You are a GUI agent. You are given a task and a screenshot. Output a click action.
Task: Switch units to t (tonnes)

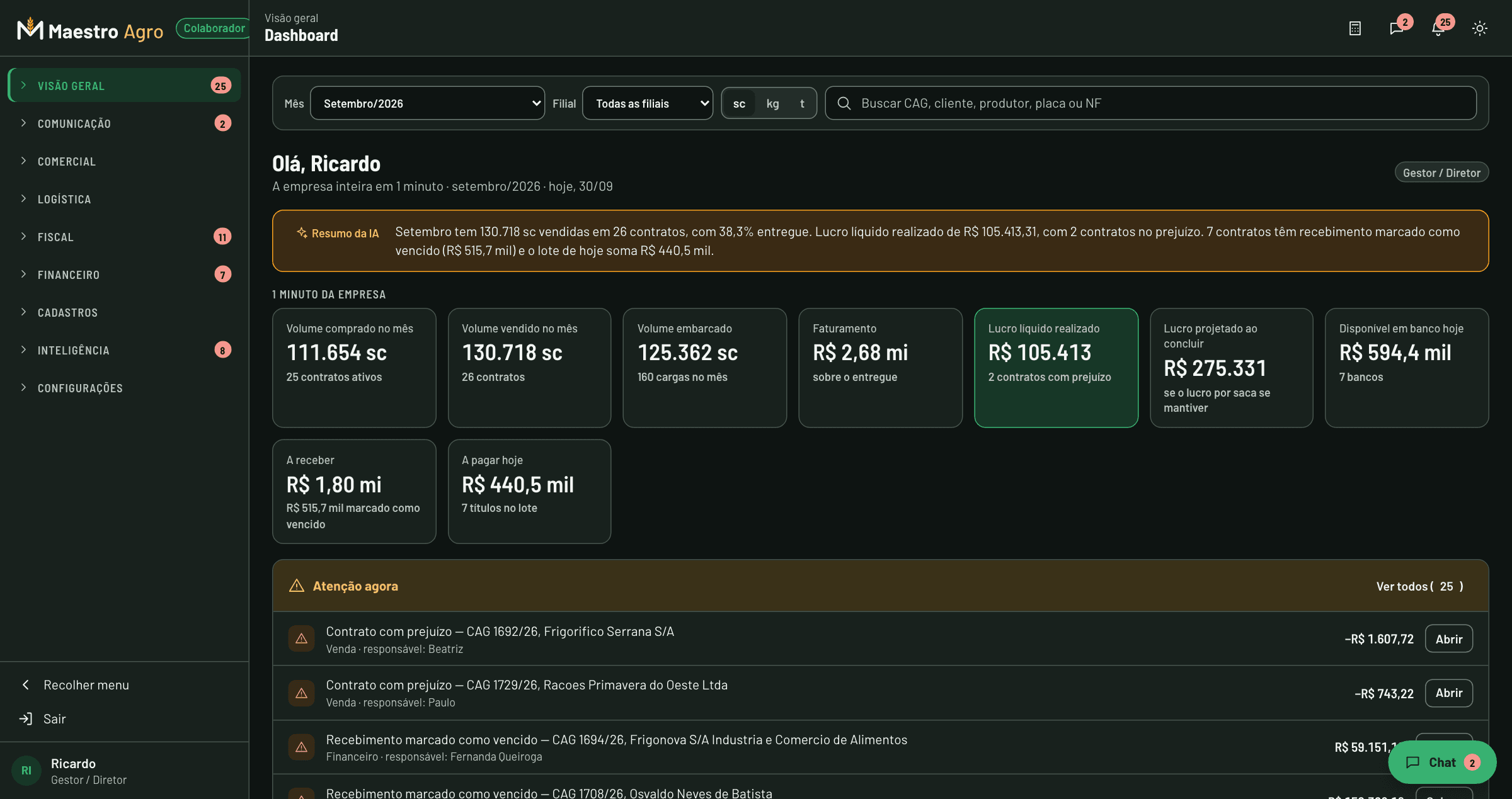[x=802, y=103]
